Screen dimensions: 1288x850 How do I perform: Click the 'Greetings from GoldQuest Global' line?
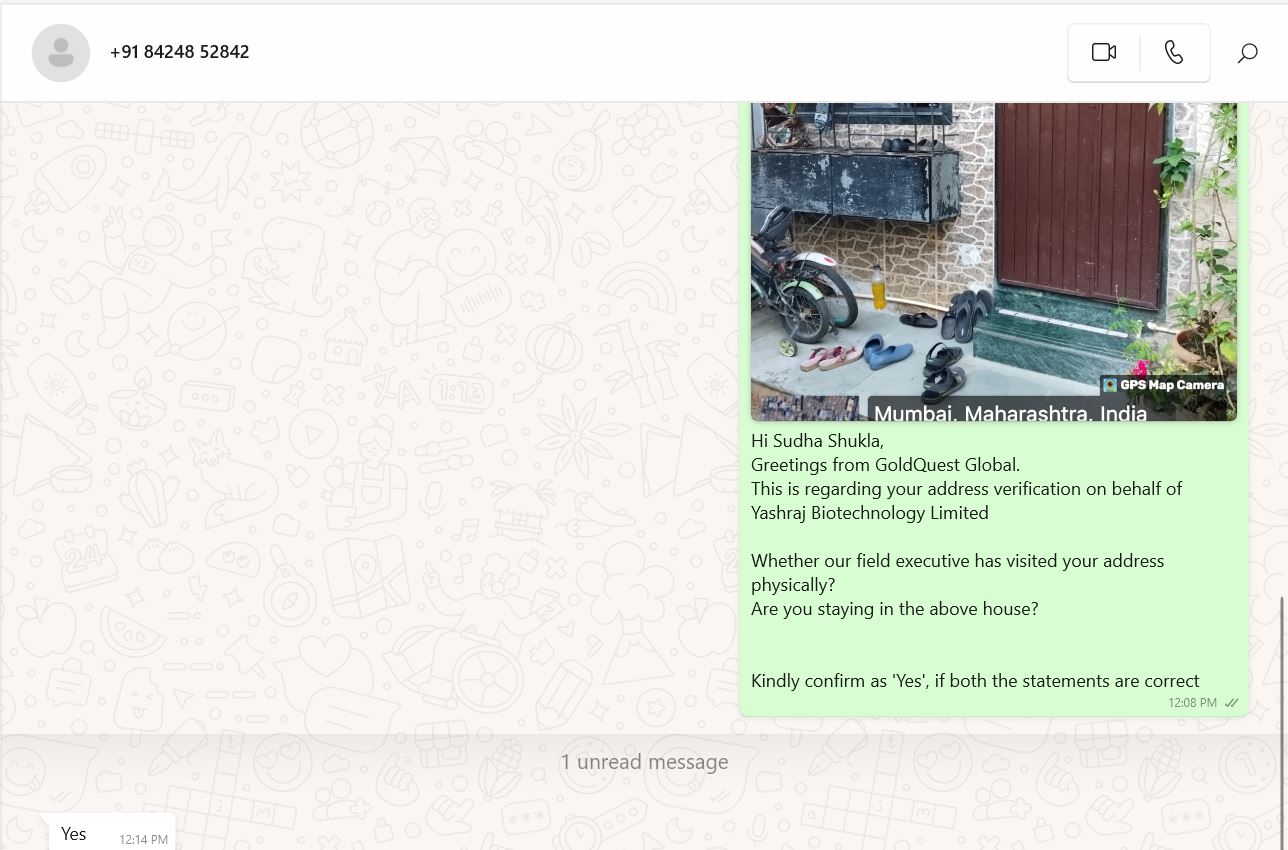click(885, 465)
